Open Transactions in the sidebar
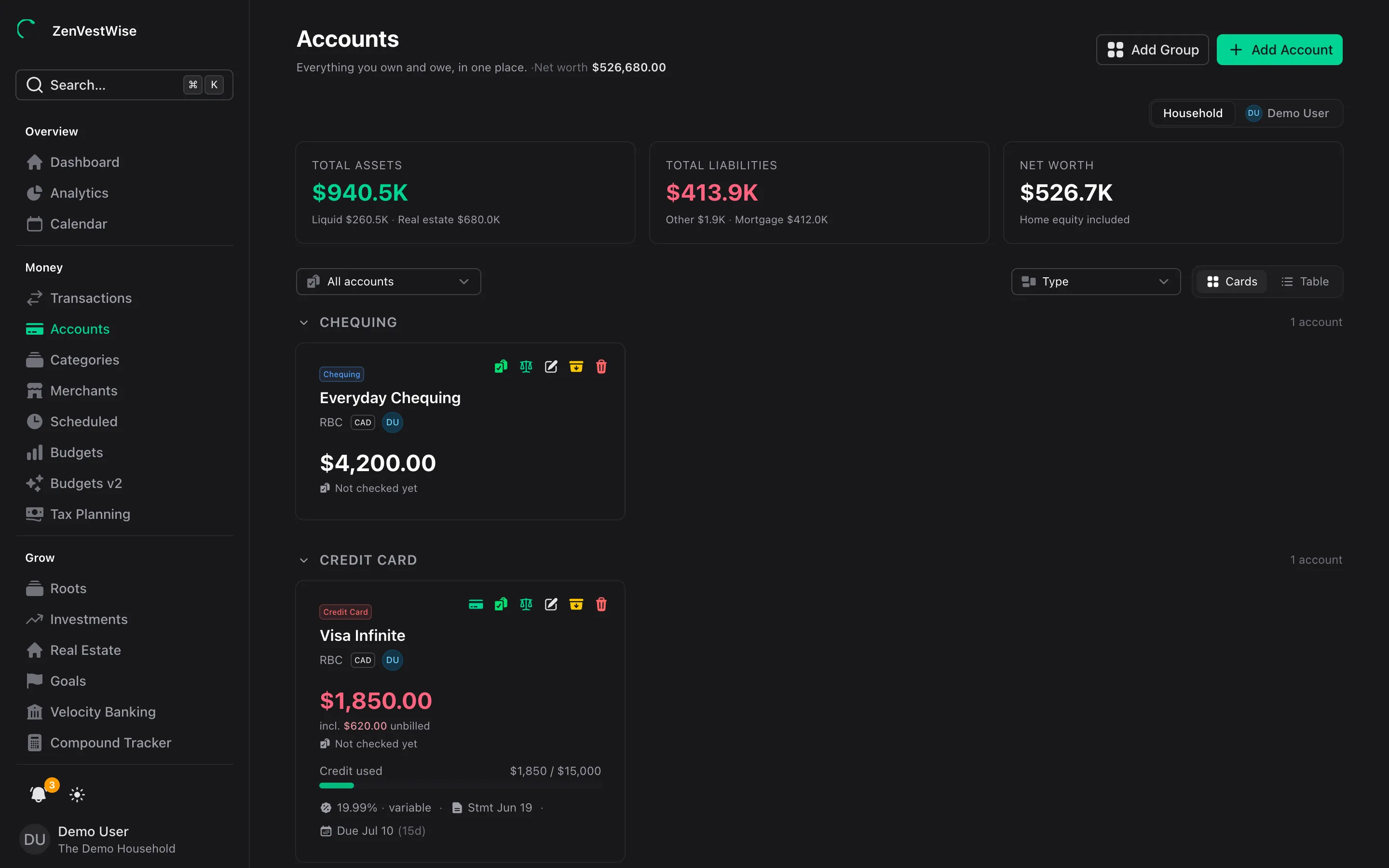Screen dimensions: 1389x868 pyautogui.click(x=124, y=298)
